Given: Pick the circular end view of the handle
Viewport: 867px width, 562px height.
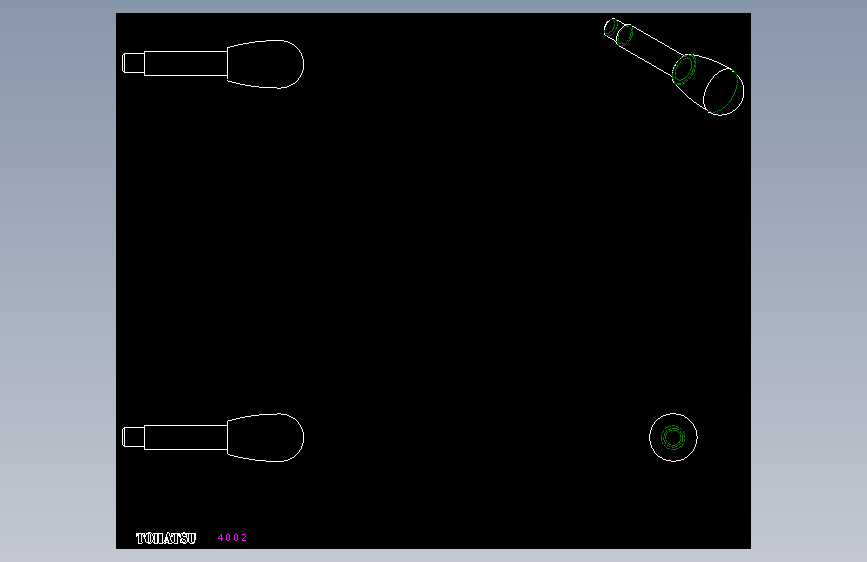Looking at the screenshot, I should [x=673, y=438].
